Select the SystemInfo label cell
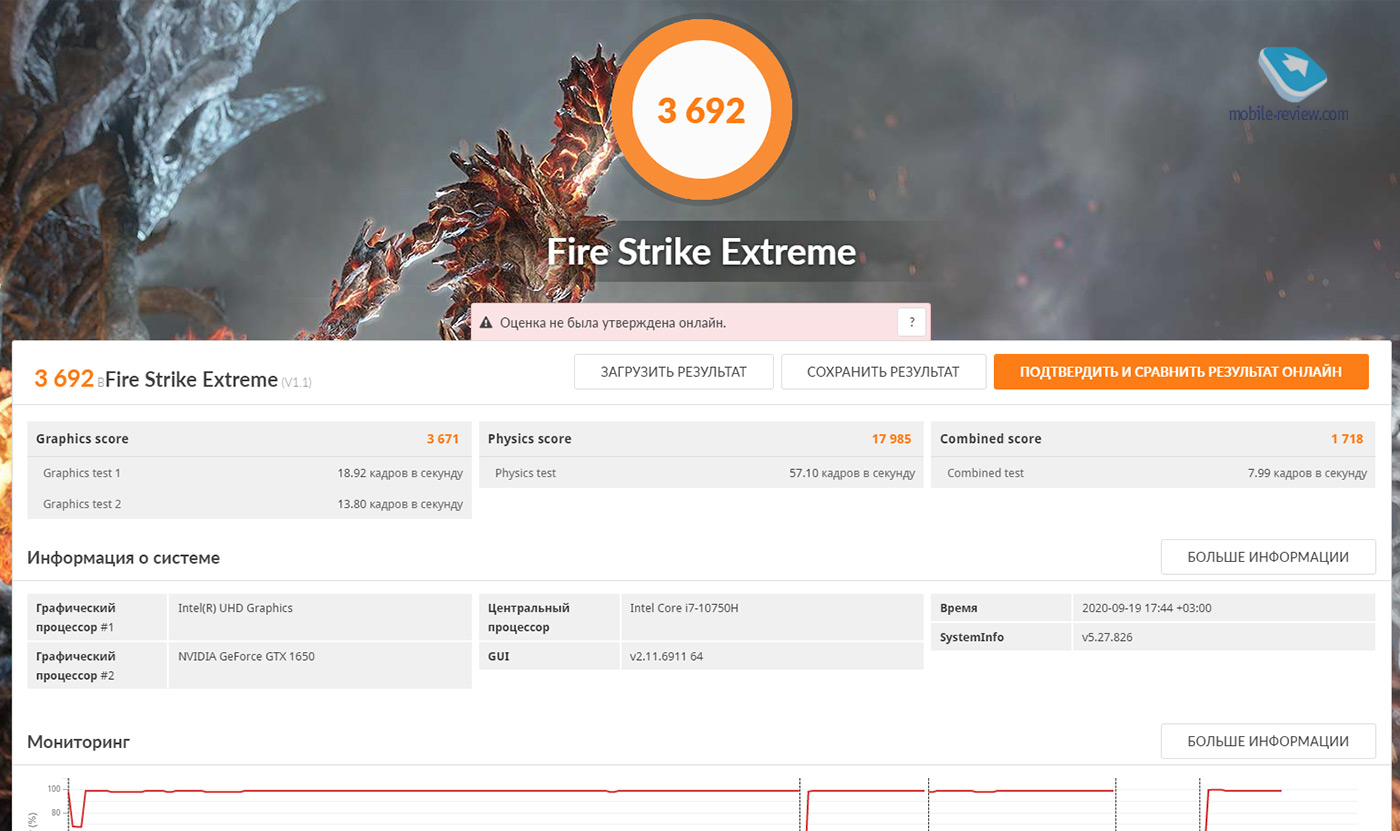Screen dimensions: 1400x831 click(1001, 637)
